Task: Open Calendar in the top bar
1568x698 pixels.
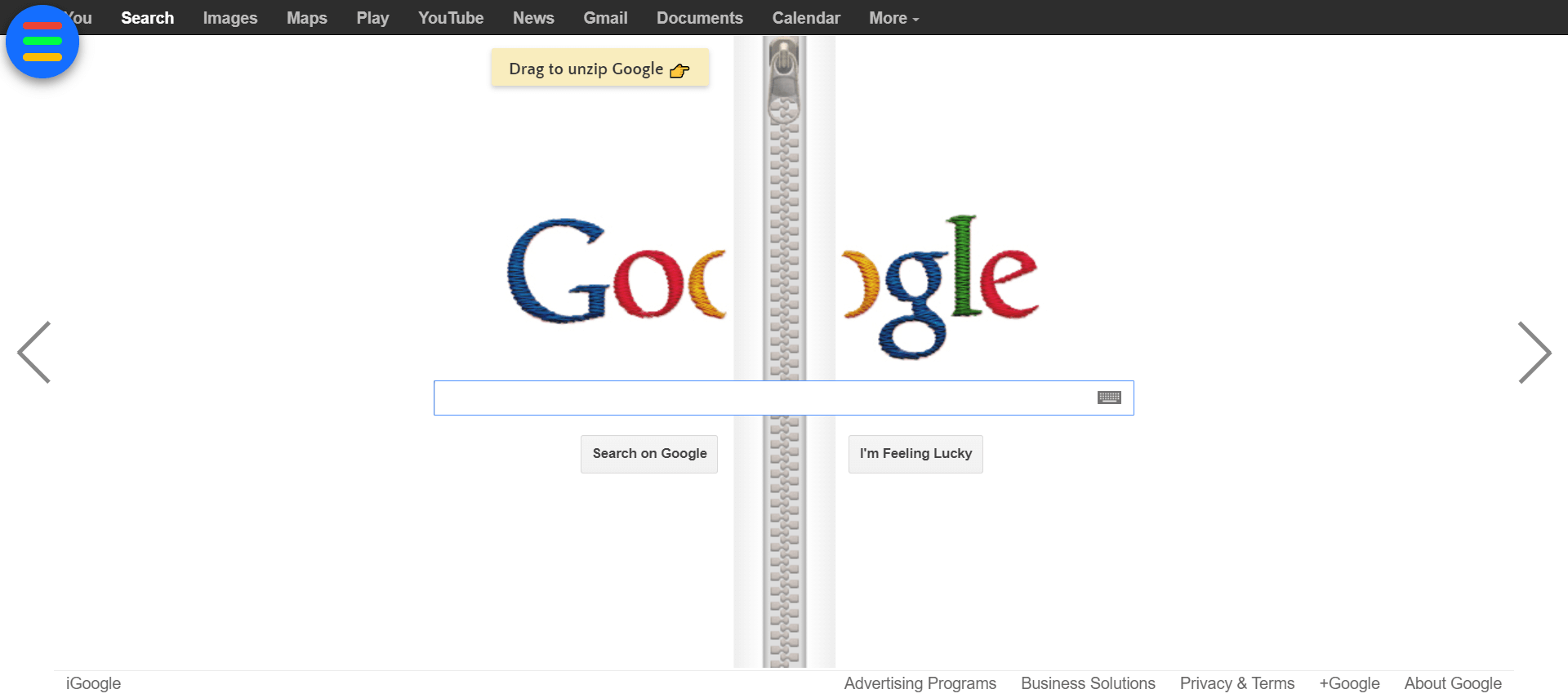Action: tap(806, 18)
